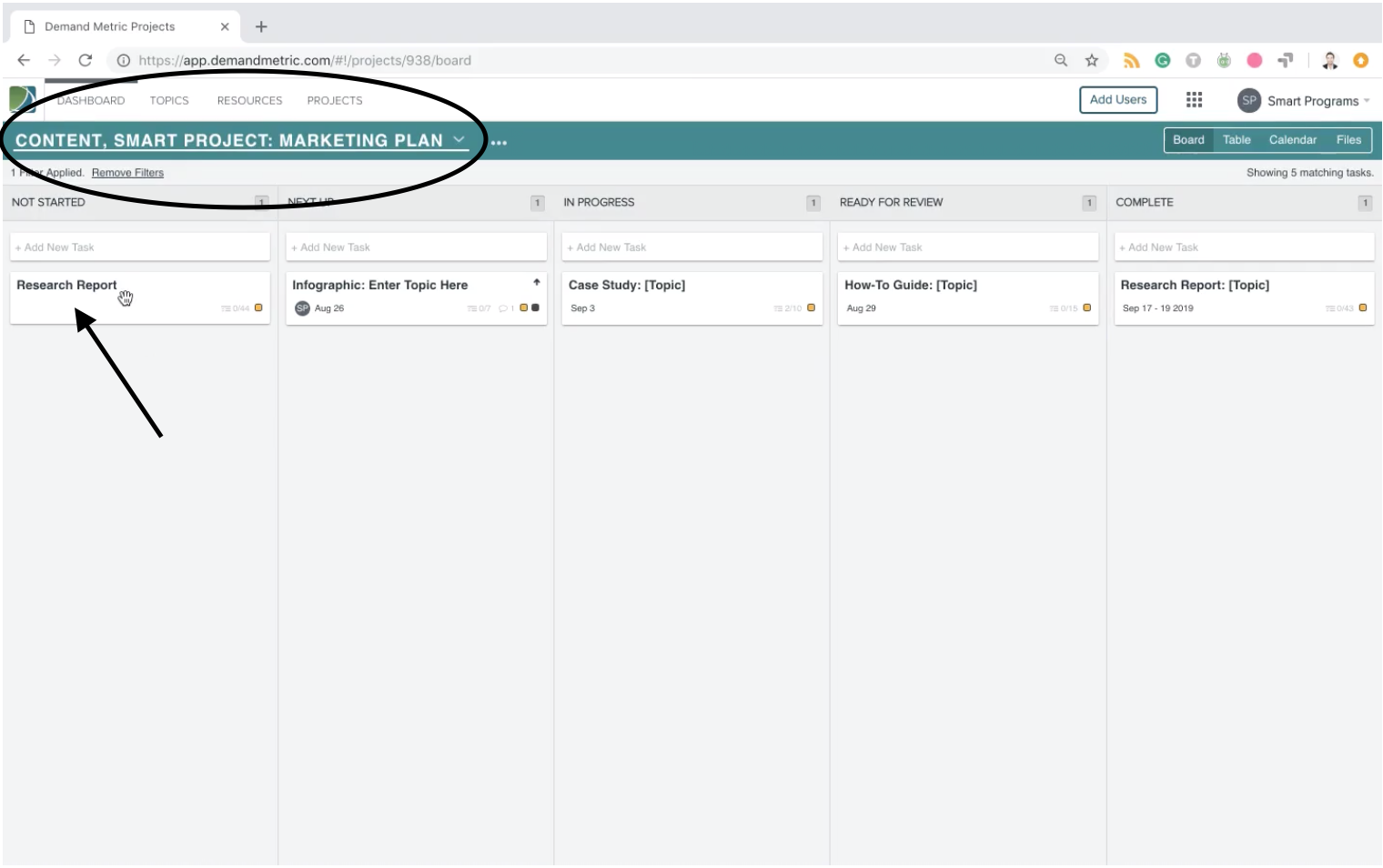Viewport: 1383px width, 868px height.
Task: Switch to the Board view tab
Action: click(x=1188, y=140)
